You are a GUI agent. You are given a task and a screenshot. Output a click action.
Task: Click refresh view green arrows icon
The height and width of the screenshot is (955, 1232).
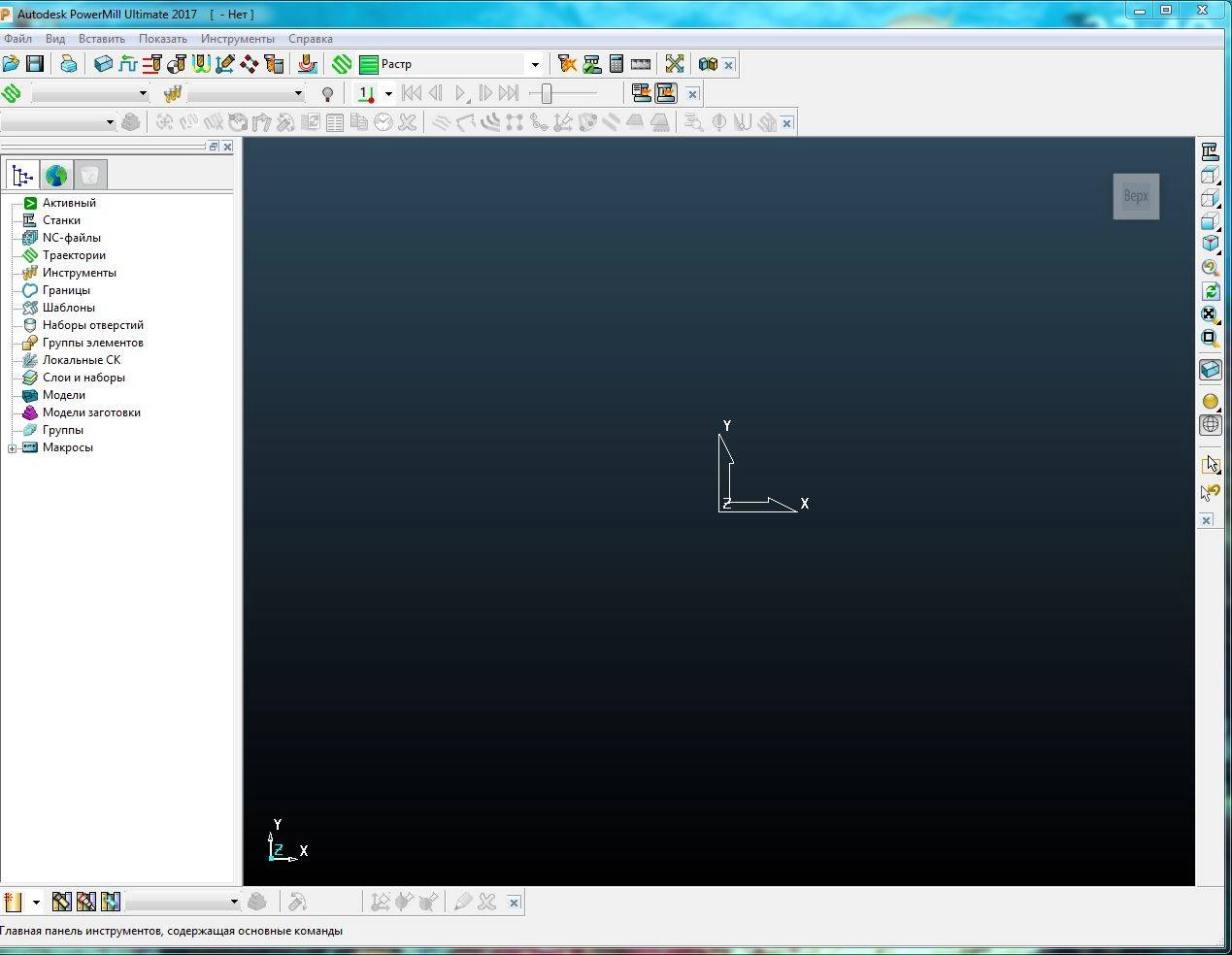tap(1210, 290)
